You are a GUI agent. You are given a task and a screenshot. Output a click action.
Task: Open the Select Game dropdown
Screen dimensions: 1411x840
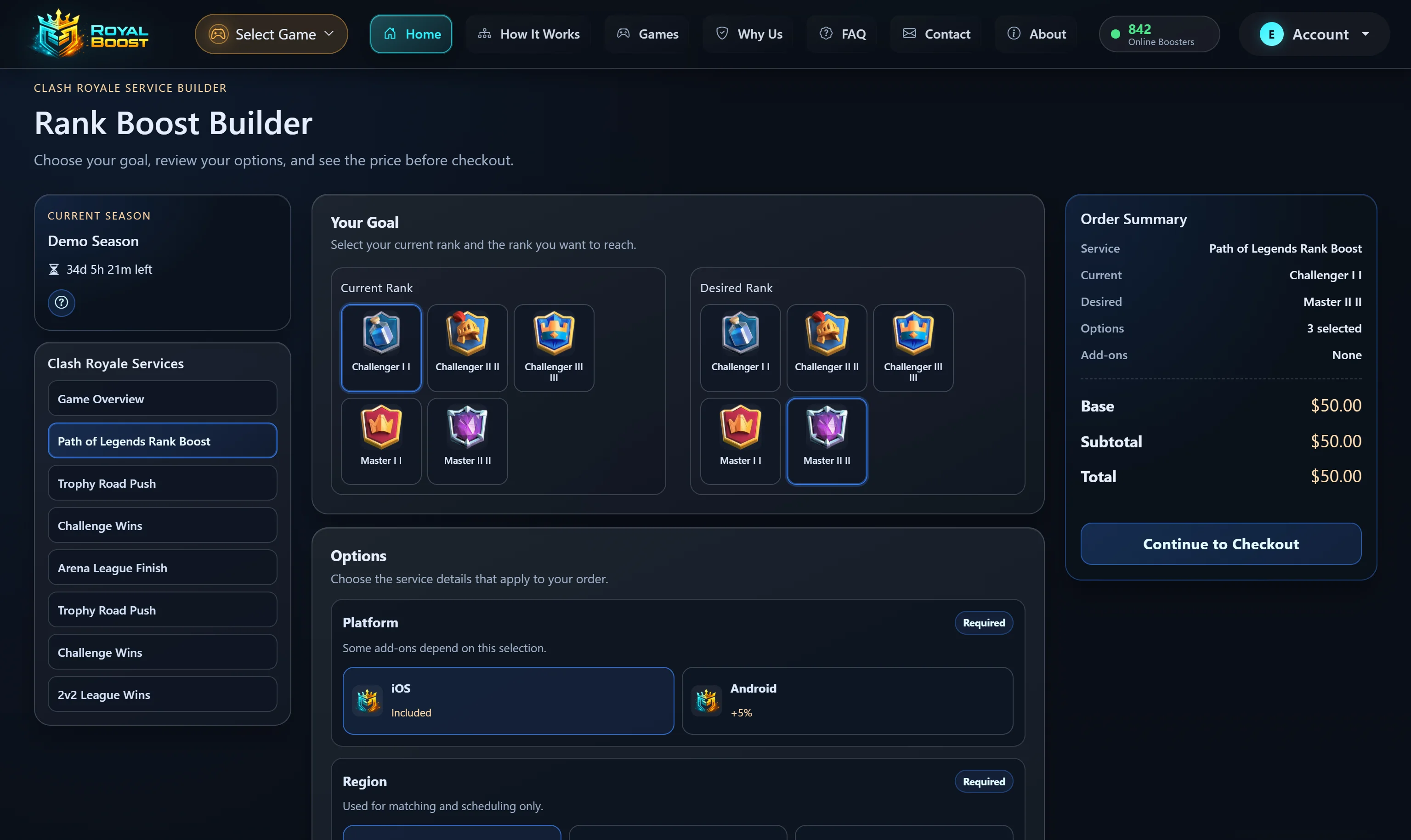tap(271, 34)
